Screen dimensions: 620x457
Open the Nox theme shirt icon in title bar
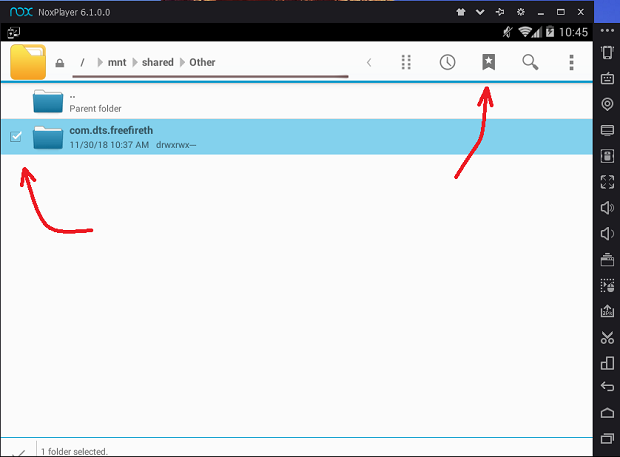point(461,12)
